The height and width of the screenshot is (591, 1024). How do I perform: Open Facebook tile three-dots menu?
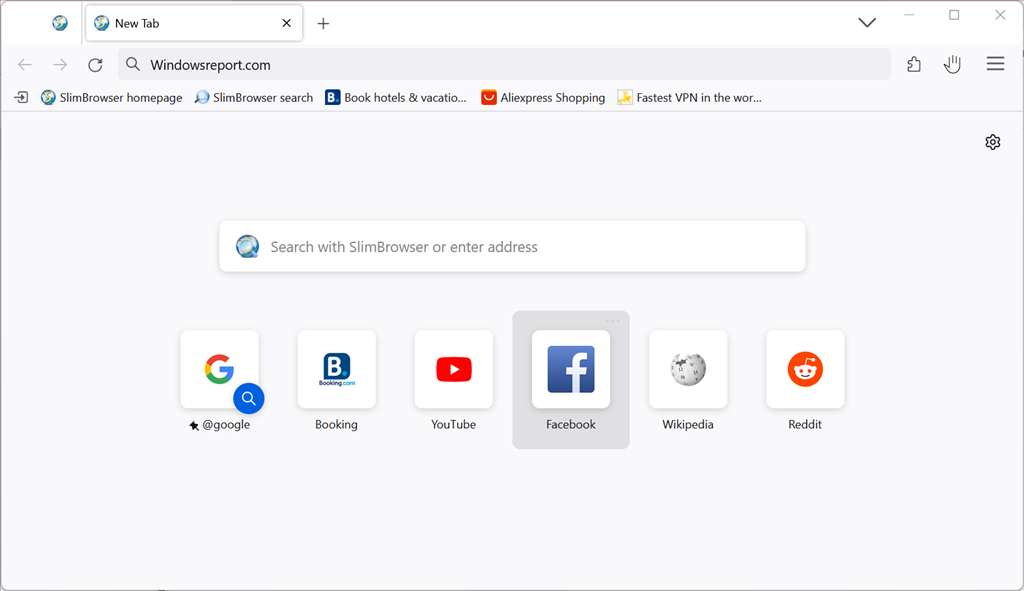tap(613, 321)
